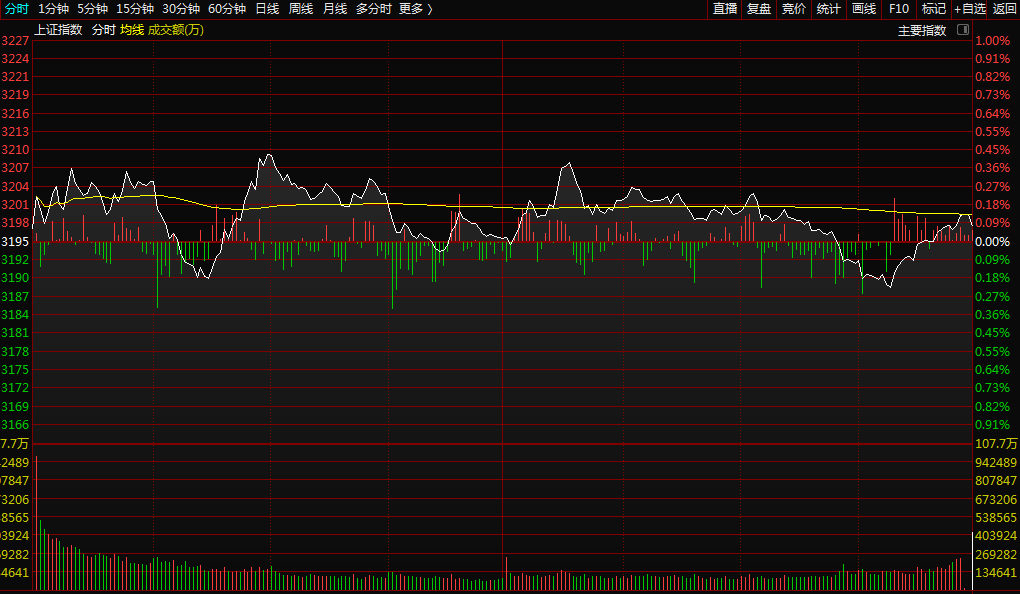Expand the 更多 periods dropdown
1020x594 pixels.
pyautogui.click(x=416, y=9)
